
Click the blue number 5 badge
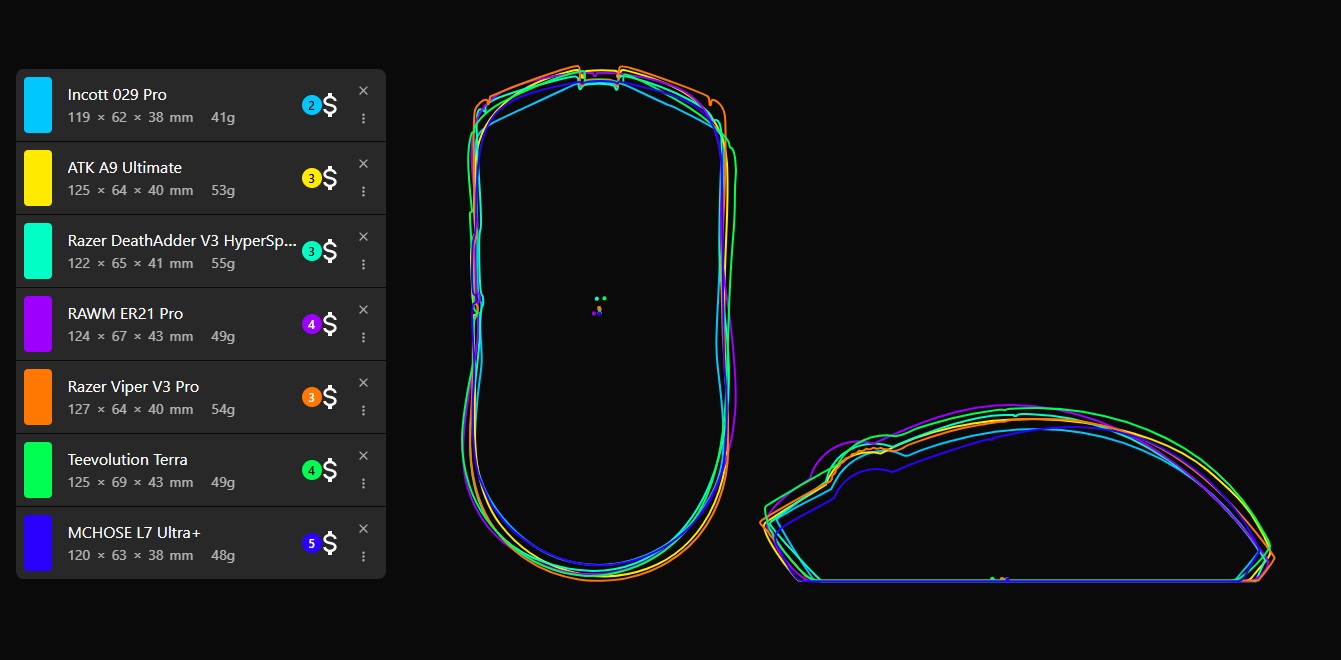pyautogui.click(x=311, y=544)
